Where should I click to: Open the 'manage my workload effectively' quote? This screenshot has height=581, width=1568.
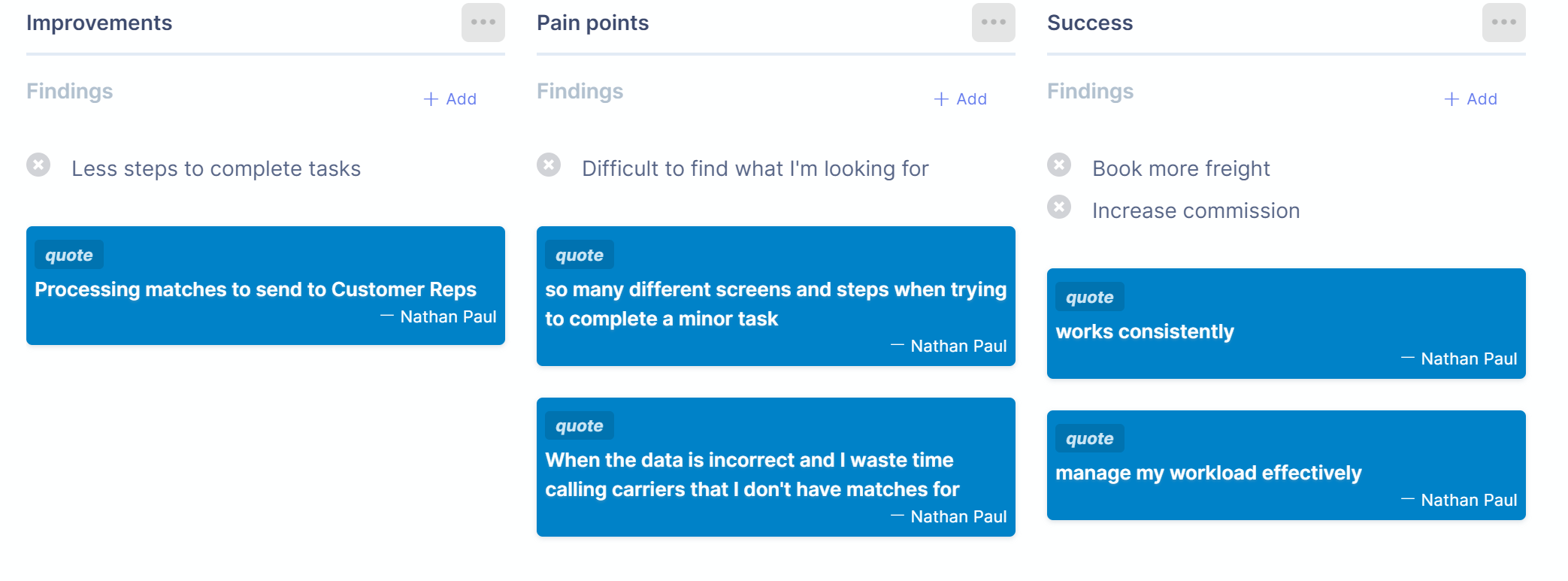pos(1286,465)
